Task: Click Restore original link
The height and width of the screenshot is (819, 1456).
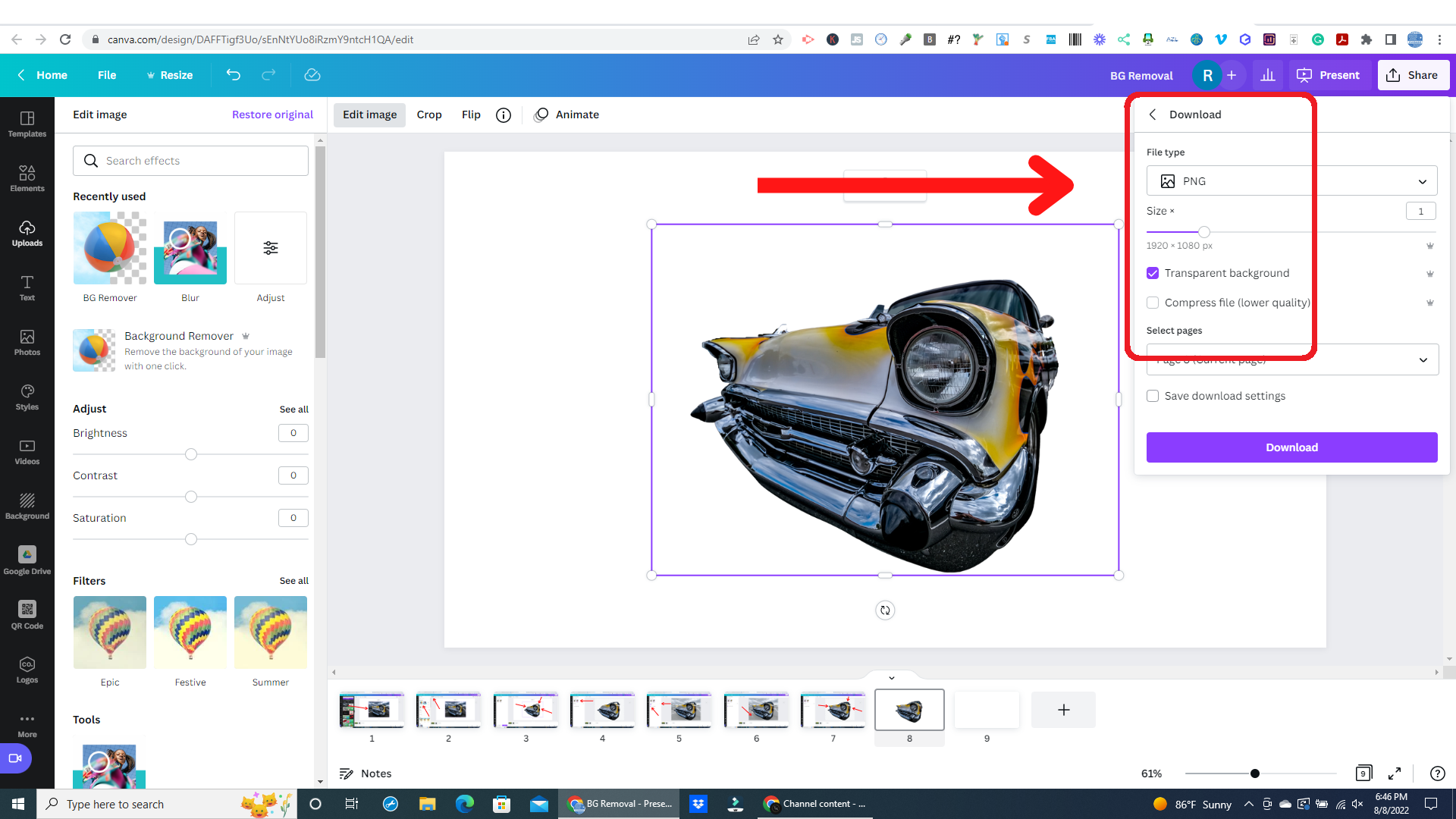Action: tap(272, 115)
